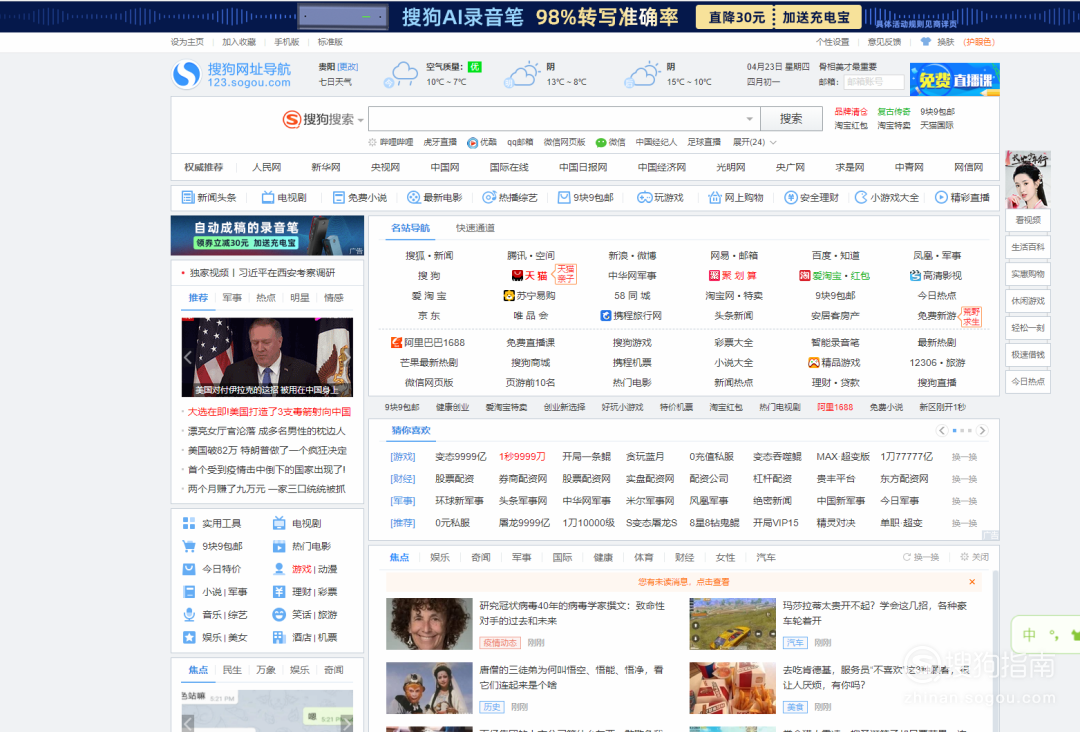Switch to the 快速通道 tab
Viewport: 1080px width, 732px height.
[x=475, y=228]
